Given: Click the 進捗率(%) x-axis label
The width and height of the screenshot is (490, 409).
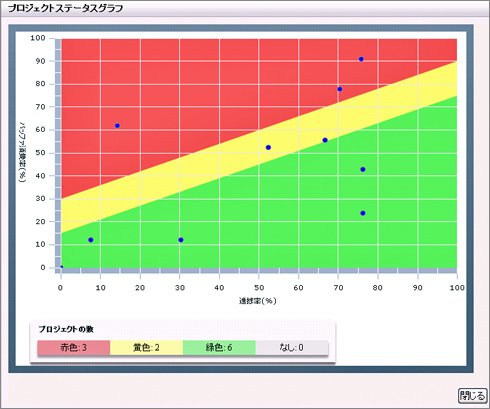Looking at the screenshot, I should click(258, 301).
